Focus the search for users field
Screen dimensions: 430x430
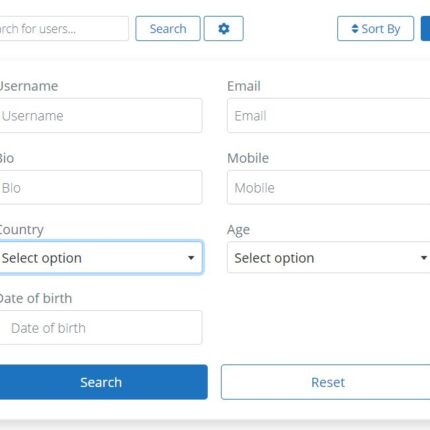tap(63, 29)
